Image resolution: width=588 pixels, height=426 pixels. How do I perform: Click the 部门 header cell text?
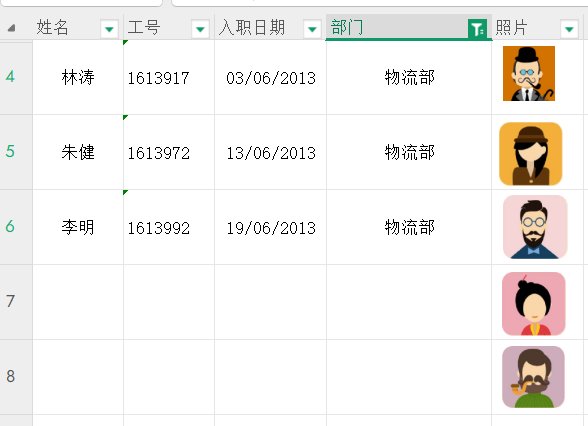pyautogui.click(x=347, y=28)
